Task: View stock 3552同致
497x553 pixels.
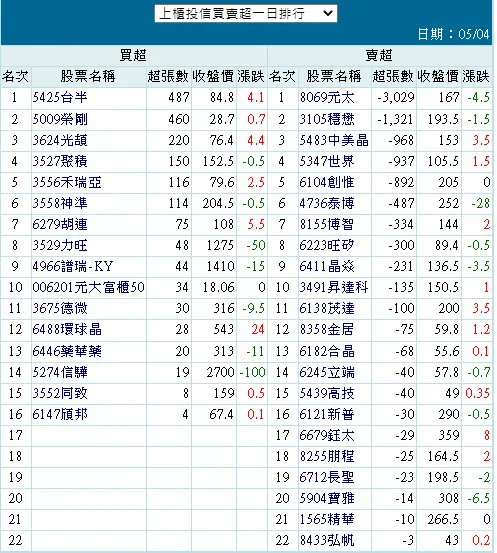Action: coord(60,393)
